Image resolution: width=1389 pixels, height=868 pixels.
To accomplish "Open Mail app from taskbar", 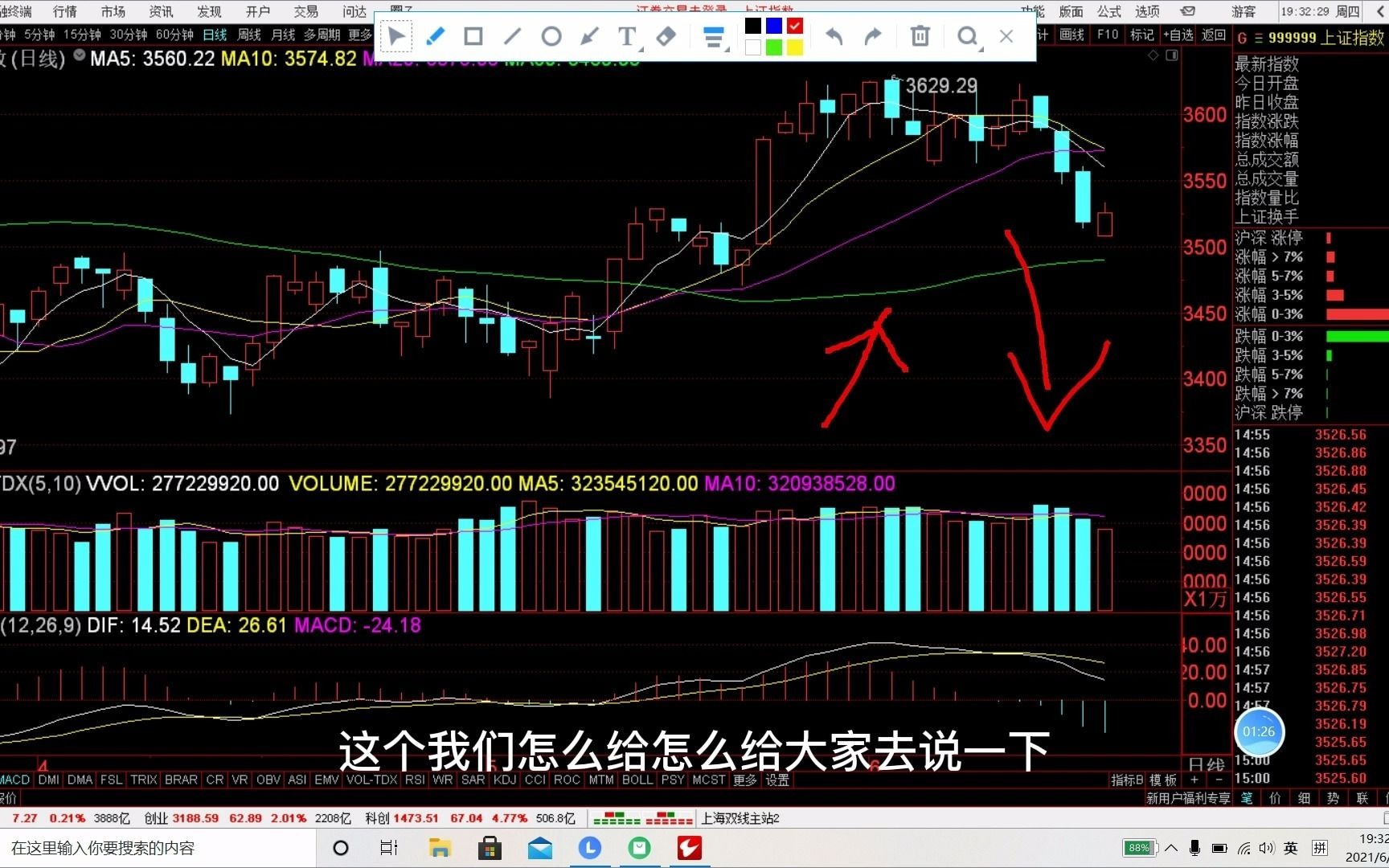I will (x=540, y=848).
